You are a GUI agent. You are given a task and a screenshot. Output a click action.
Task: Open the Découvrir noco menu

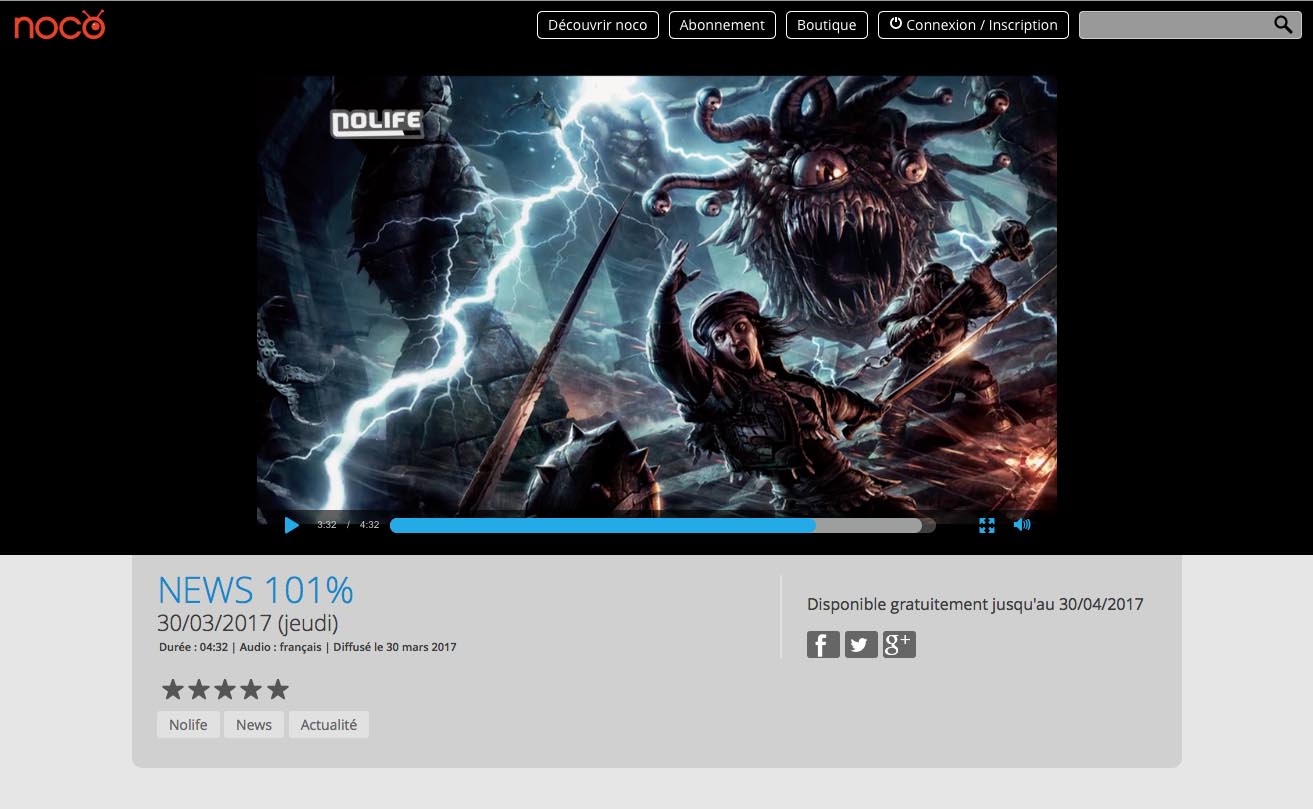[597, 25]
